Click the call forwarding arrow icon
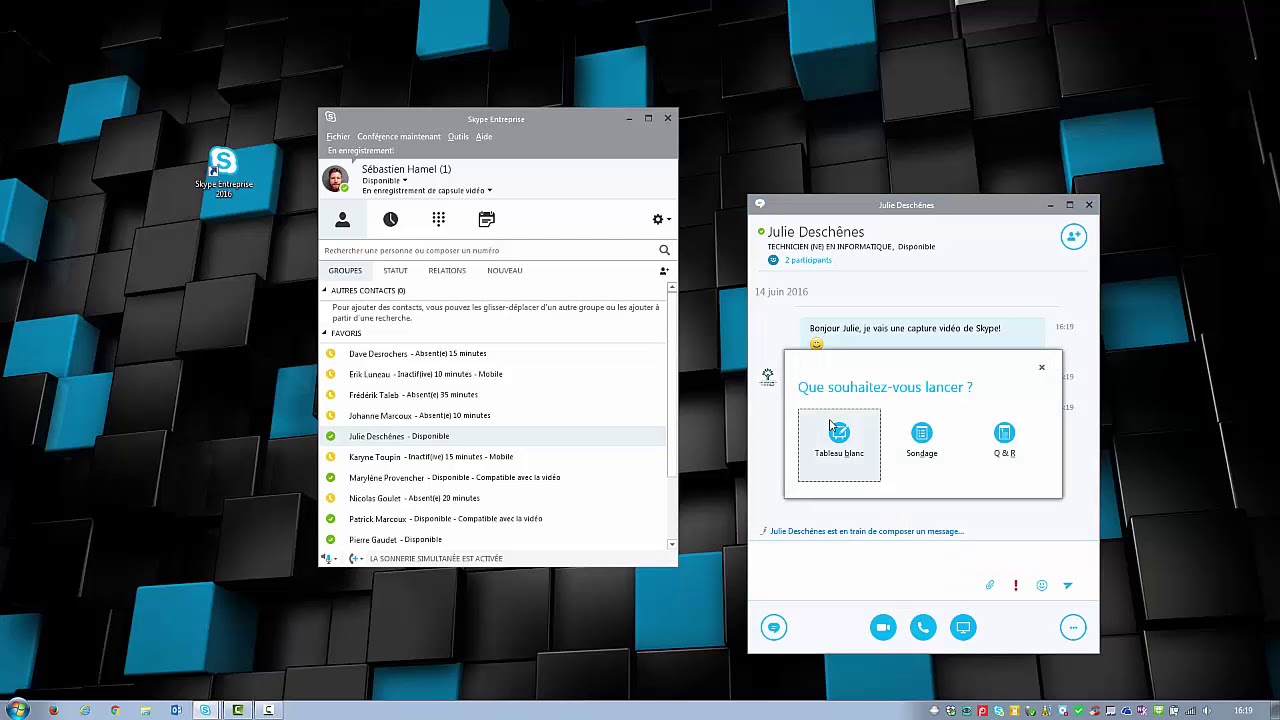 point(354,558)
